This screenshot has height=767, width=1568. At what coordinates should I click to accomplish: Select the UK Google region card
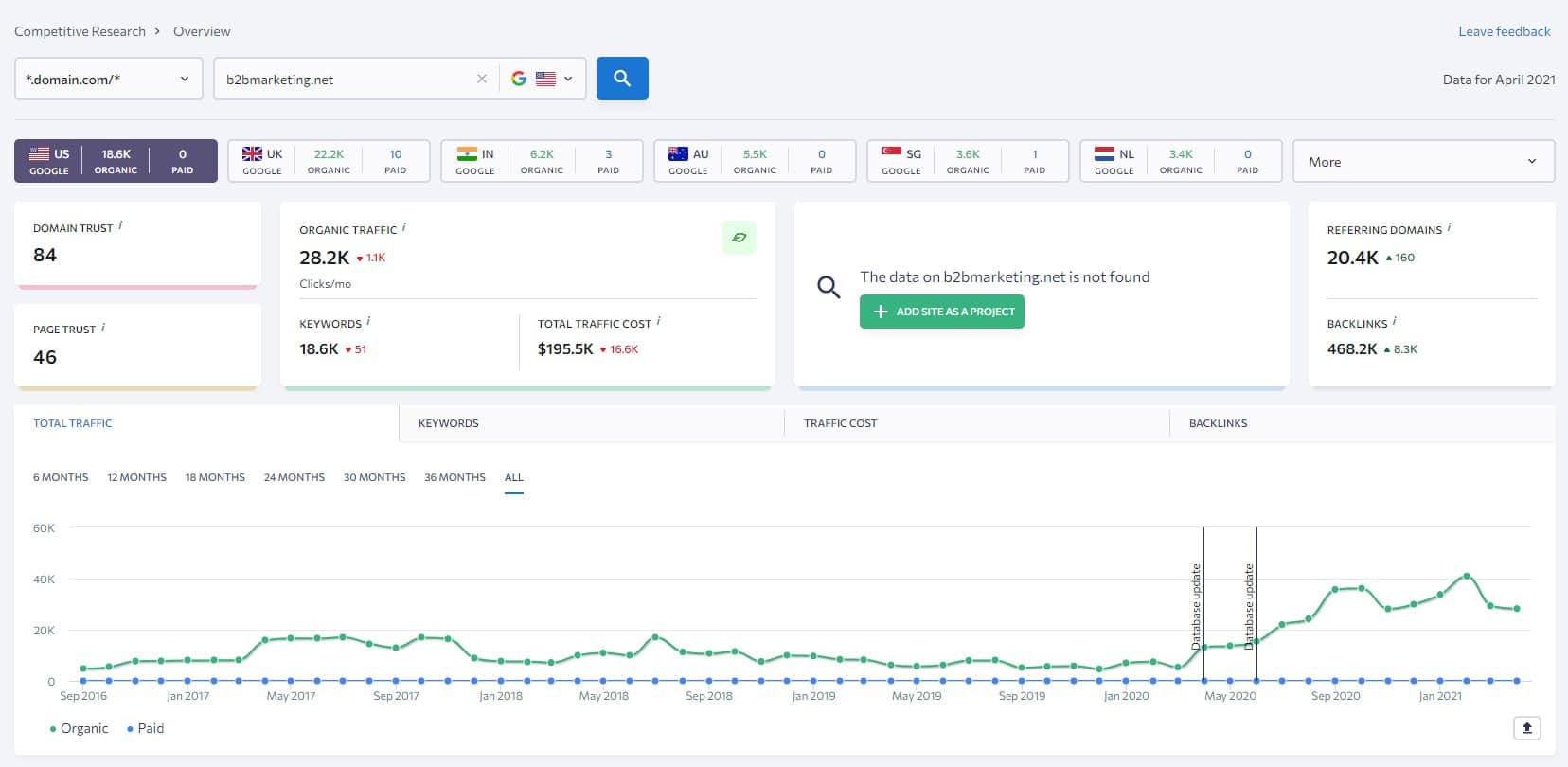click(x=329, y=161)
